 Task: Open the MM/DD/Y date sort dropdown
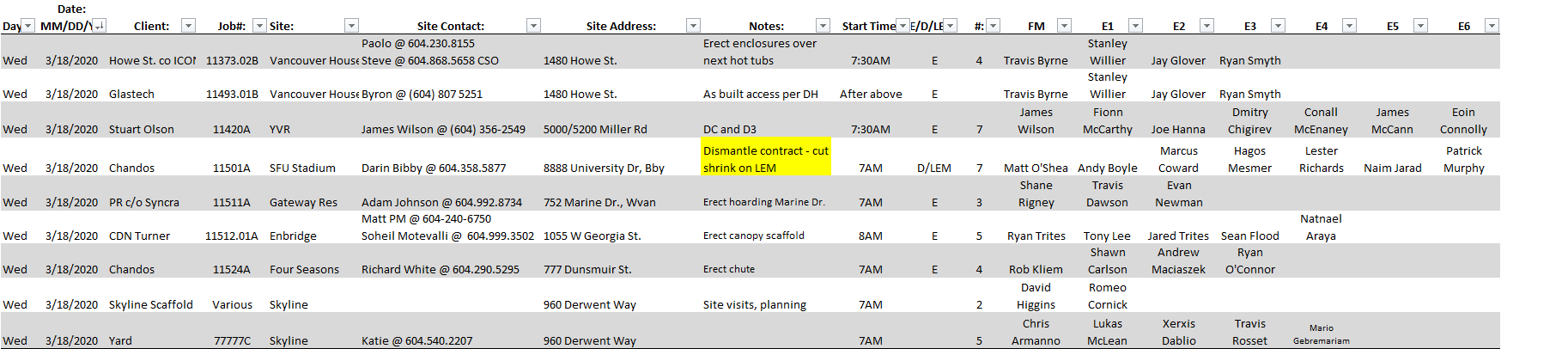tap(100, 26)
